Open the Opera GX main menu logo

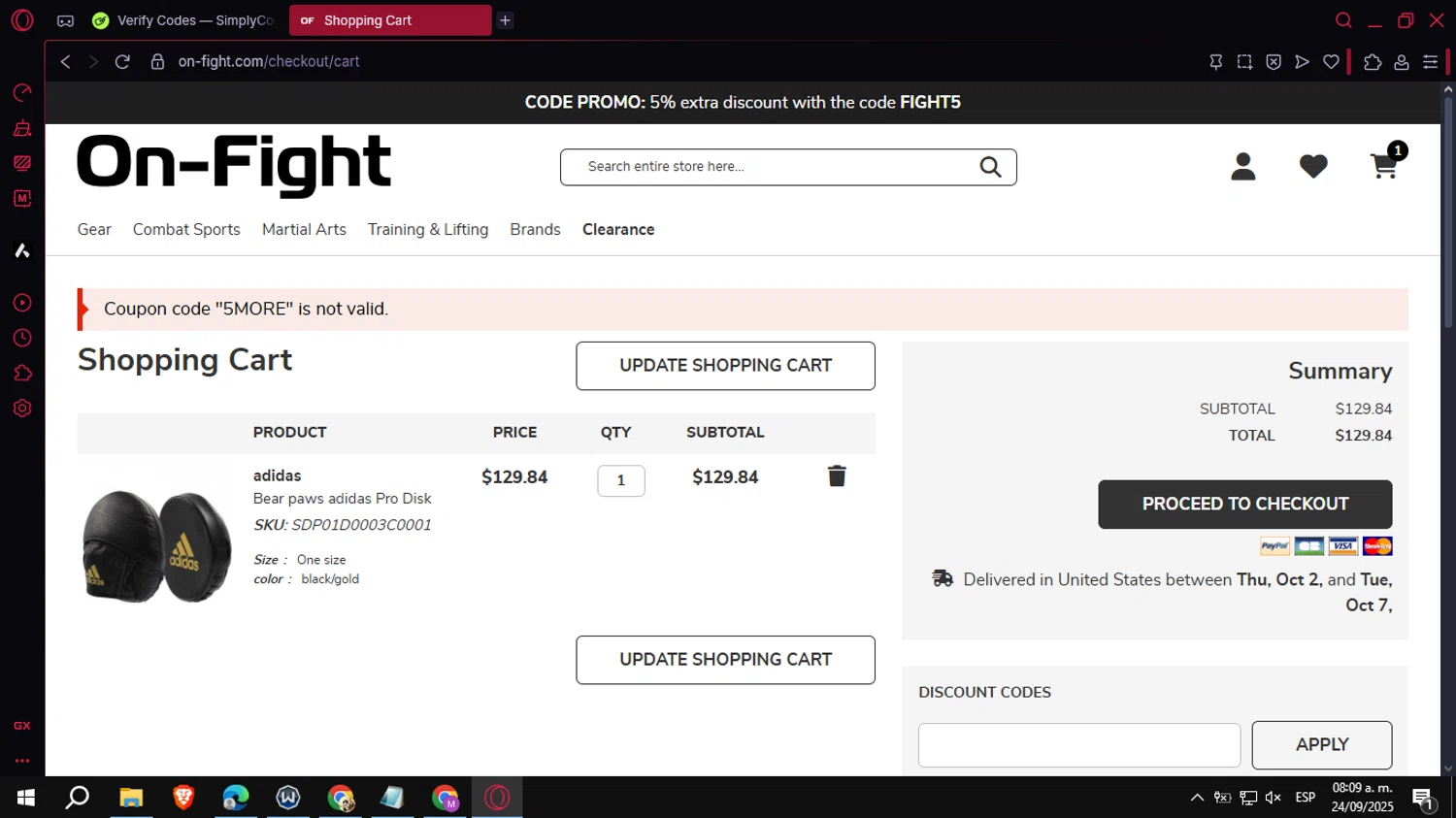pyautogui.click(x=21, y=19)
